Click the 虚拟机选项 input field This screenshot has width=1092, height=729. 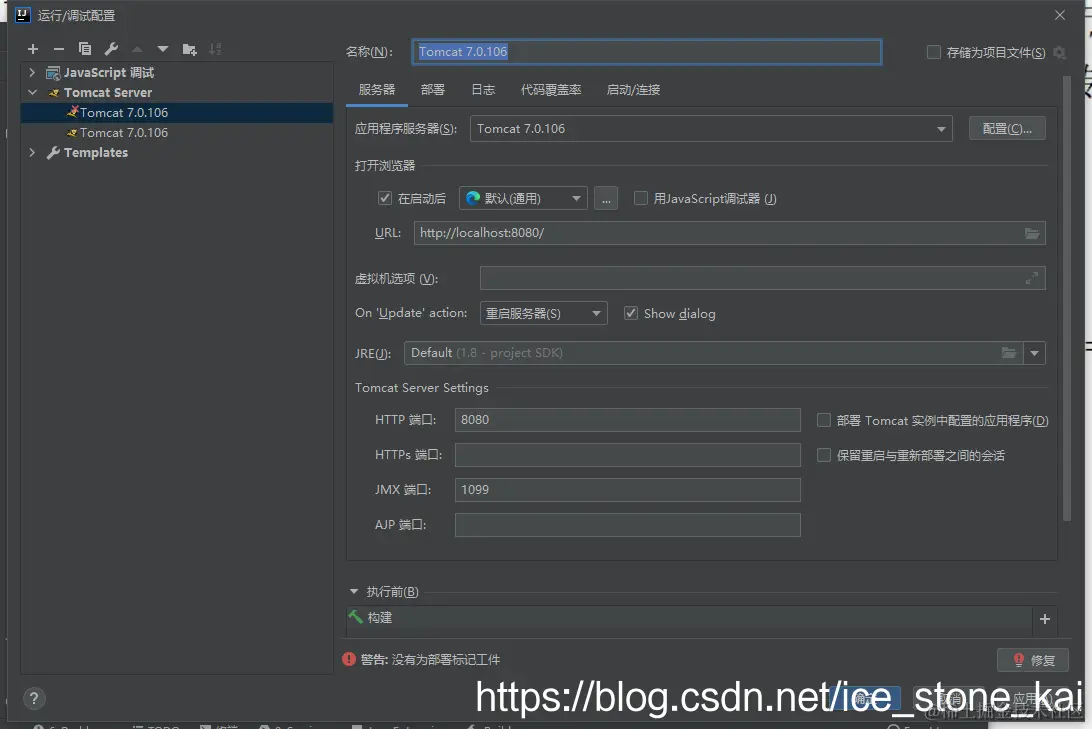point(763,279)
